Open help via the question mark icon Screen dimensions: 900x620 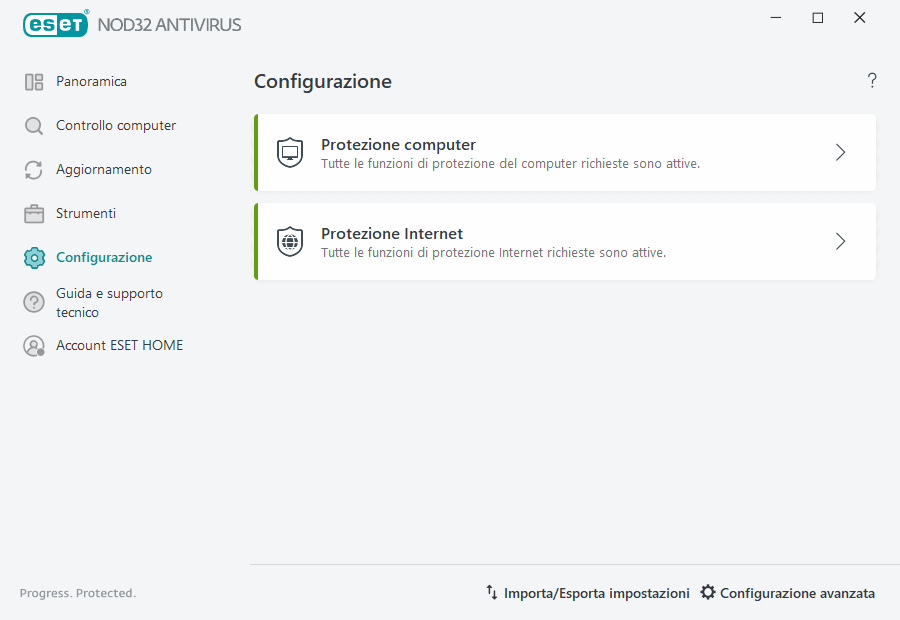[871, 80]
